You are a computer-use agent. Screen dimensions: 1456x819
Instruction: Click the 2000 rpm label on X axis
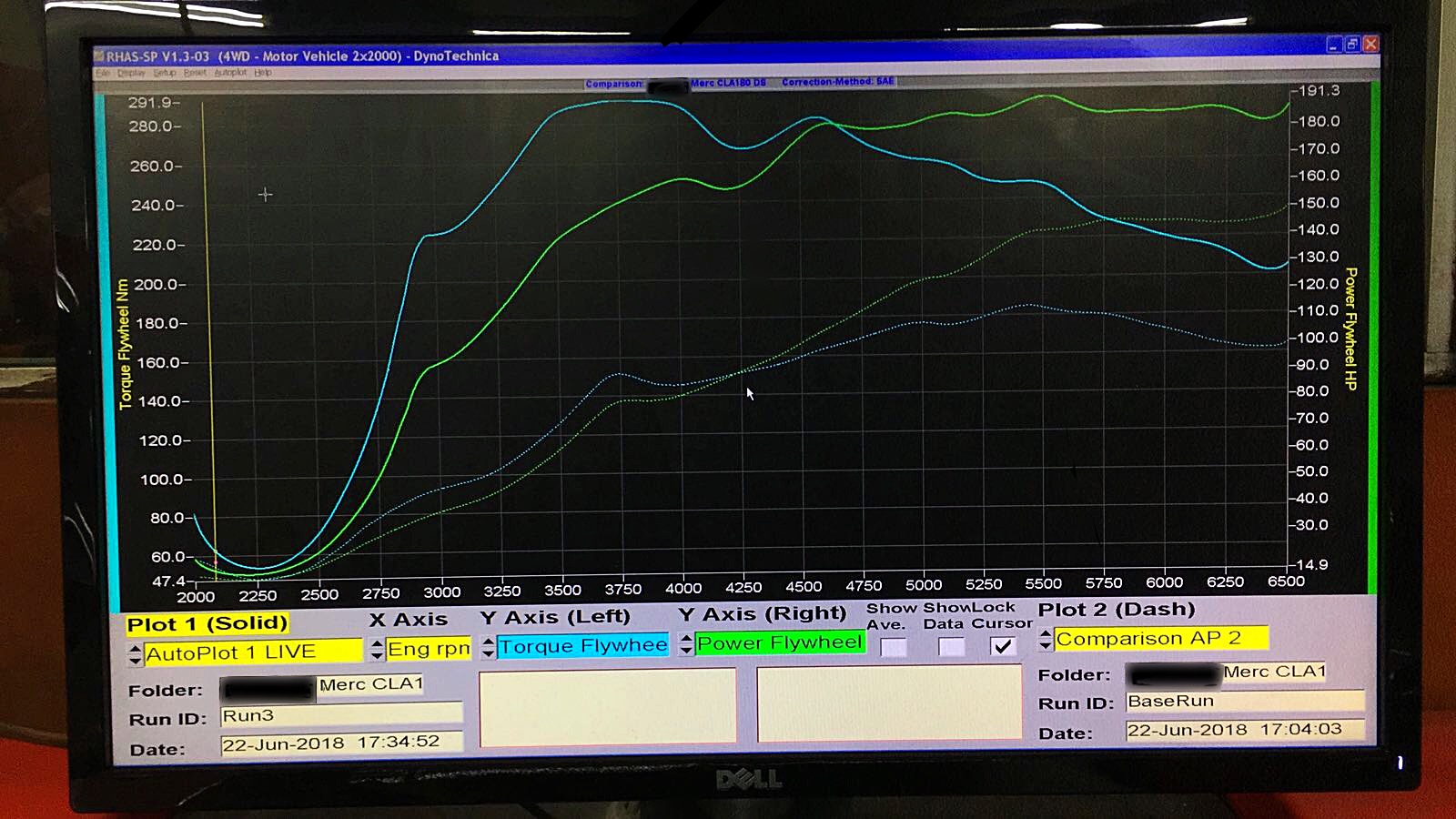click(x=196, y=597)
